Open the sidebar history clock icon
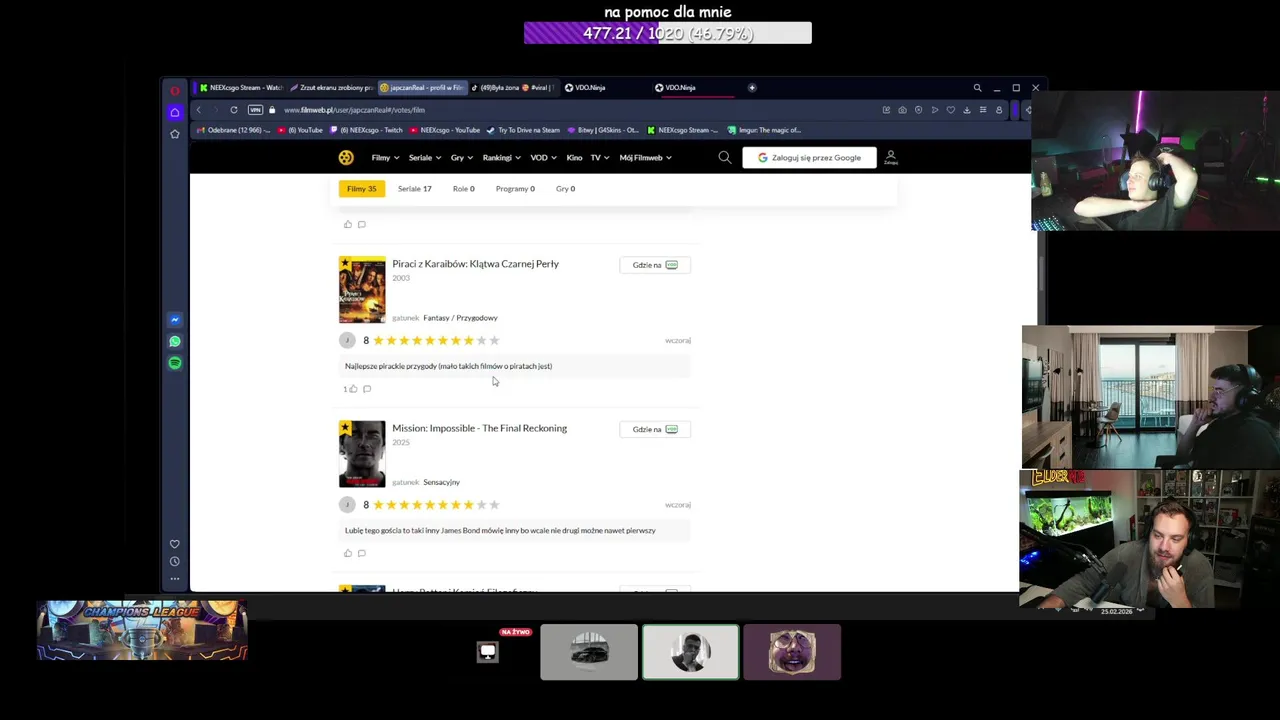1280x720 pixels. (175, 561)
